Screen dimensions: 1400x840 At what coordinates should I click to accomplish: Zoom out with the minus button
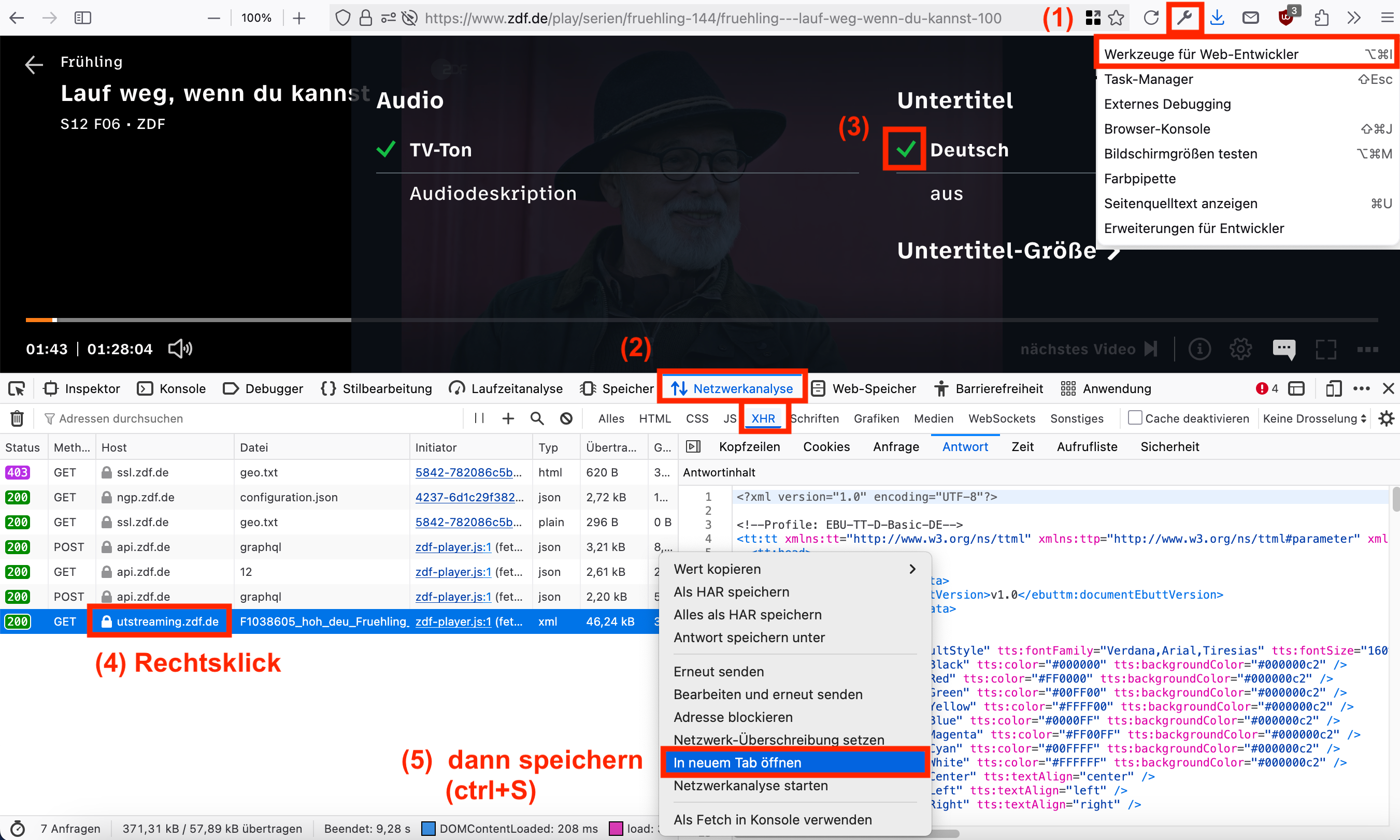point(213,18)
